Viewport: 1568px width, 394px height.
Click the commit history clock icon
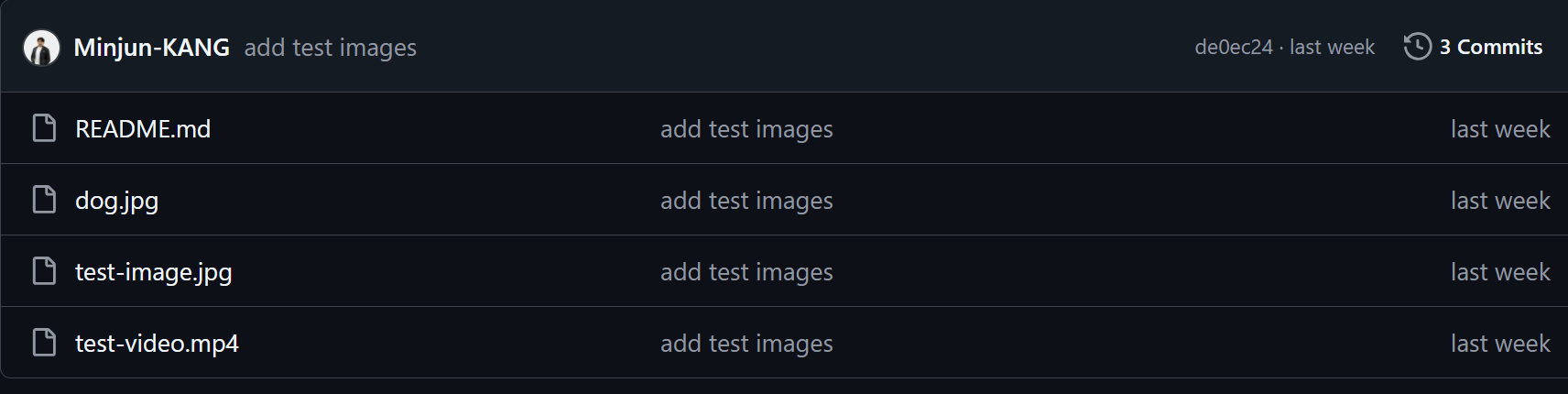[x=1417, y=47]
